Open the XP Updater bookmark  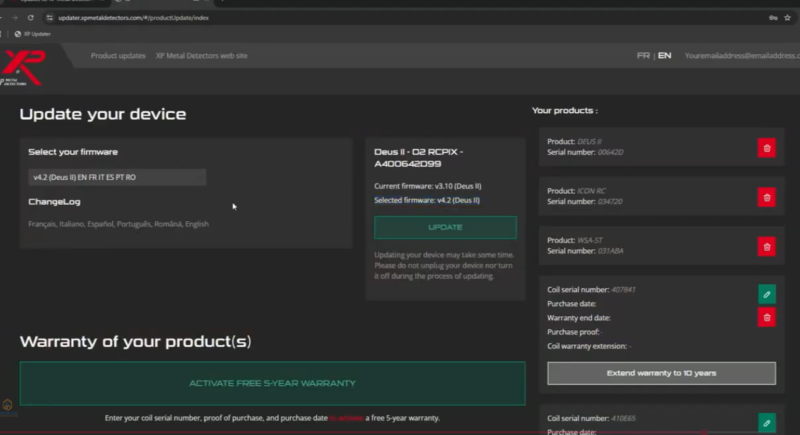[33, 34]
